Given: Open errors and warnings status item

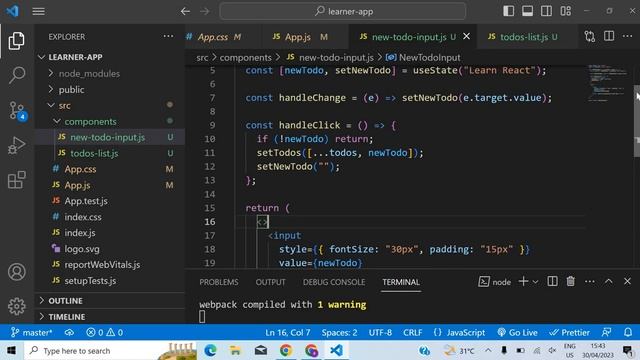Looking at the screenshot, I should tap(104, 332).
